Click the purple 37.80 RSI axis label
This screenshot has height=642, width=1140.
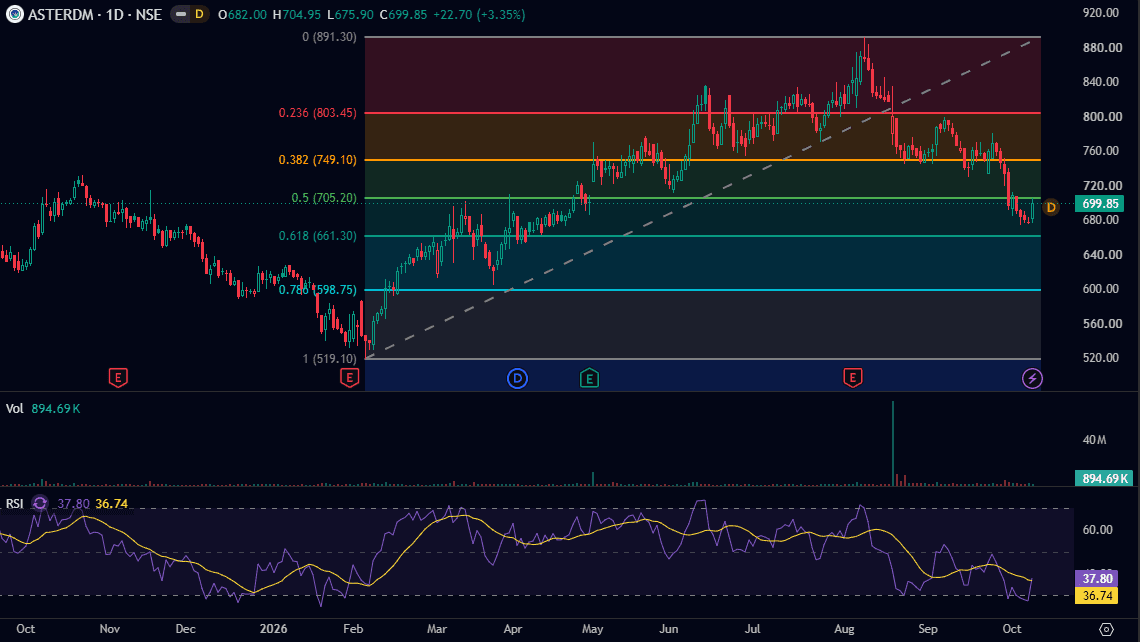point(1096,579)
